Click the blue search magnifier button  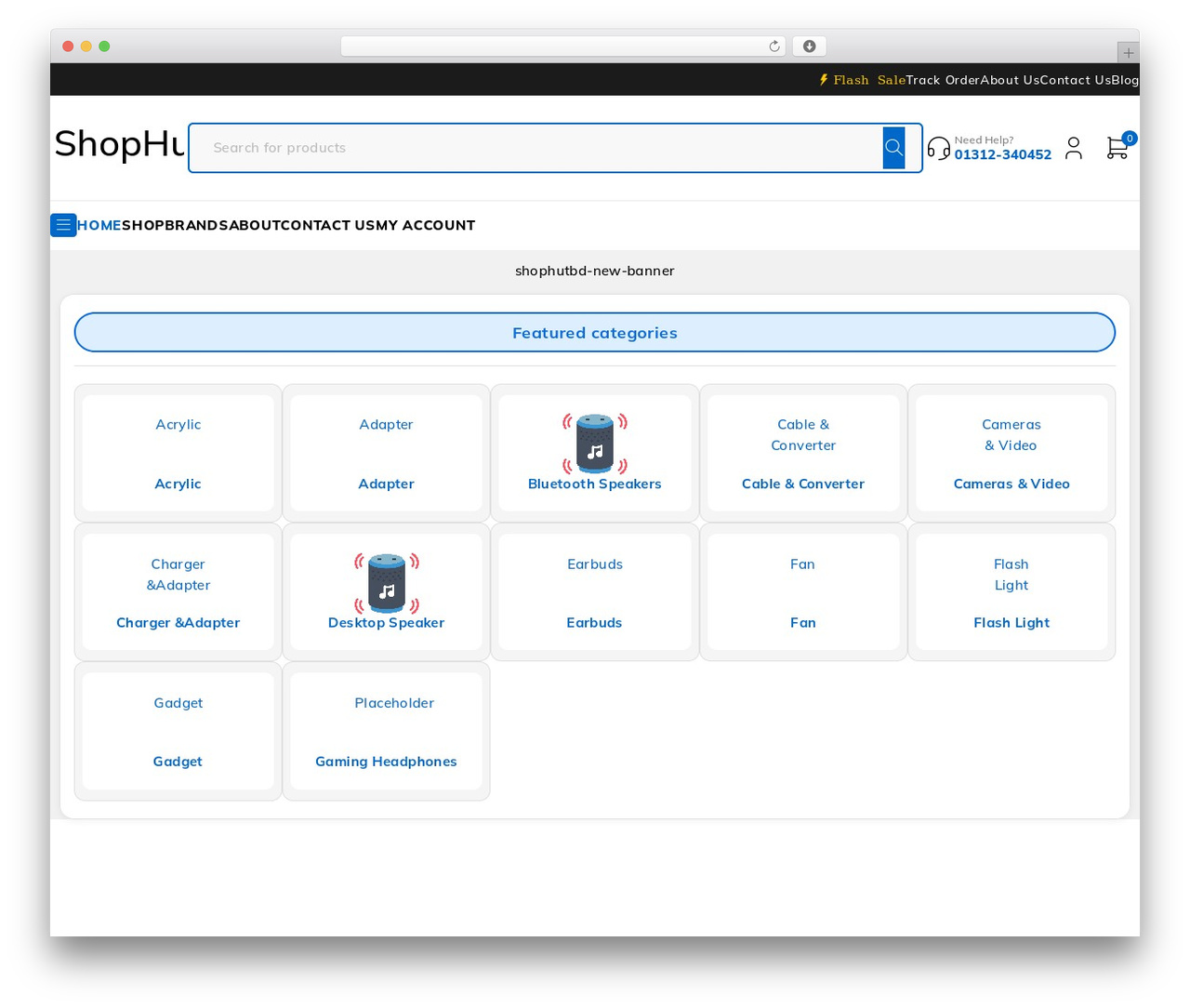pyautogui.click(x=893, y=148)
